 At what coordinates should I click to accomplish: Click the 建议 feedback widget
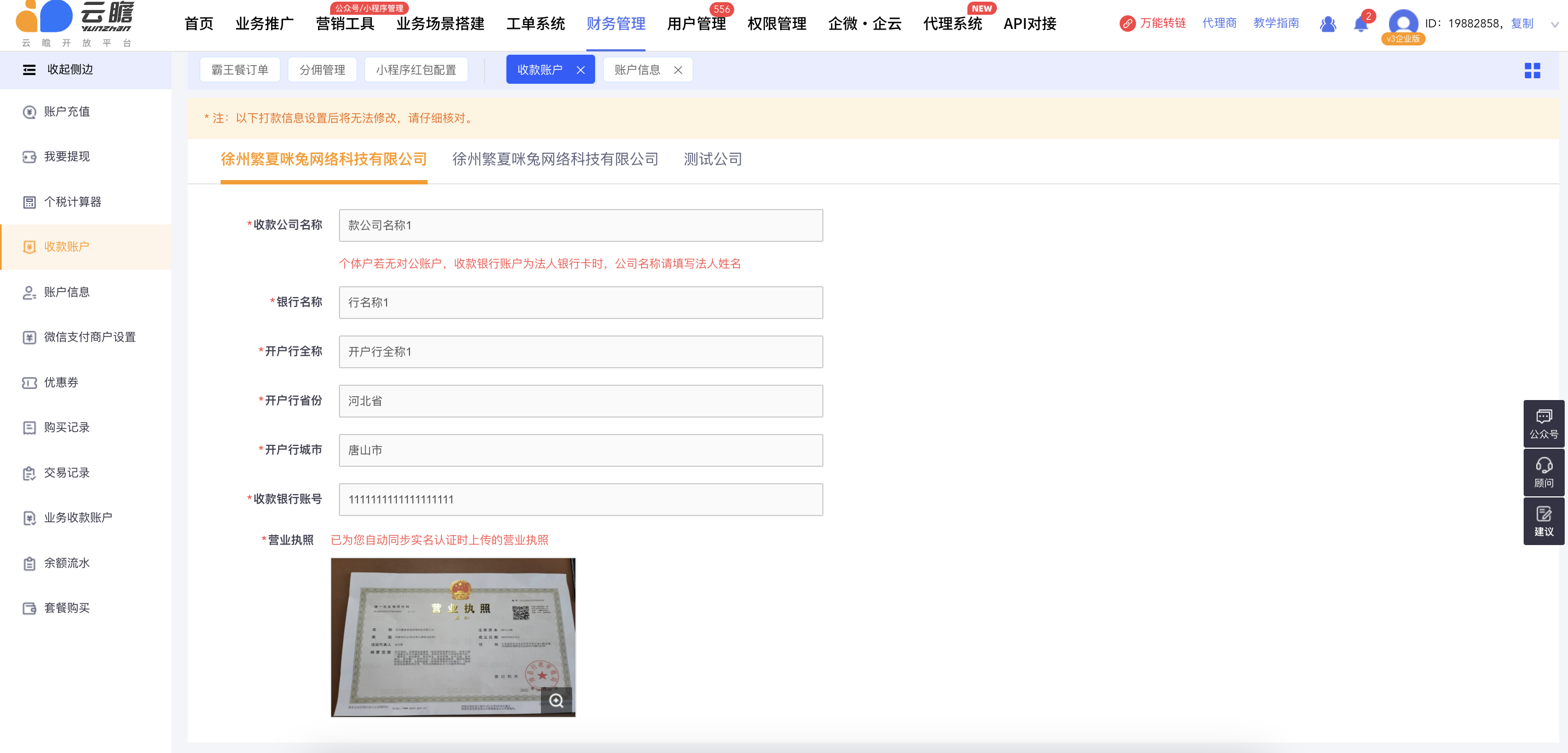pos(1543,520)
